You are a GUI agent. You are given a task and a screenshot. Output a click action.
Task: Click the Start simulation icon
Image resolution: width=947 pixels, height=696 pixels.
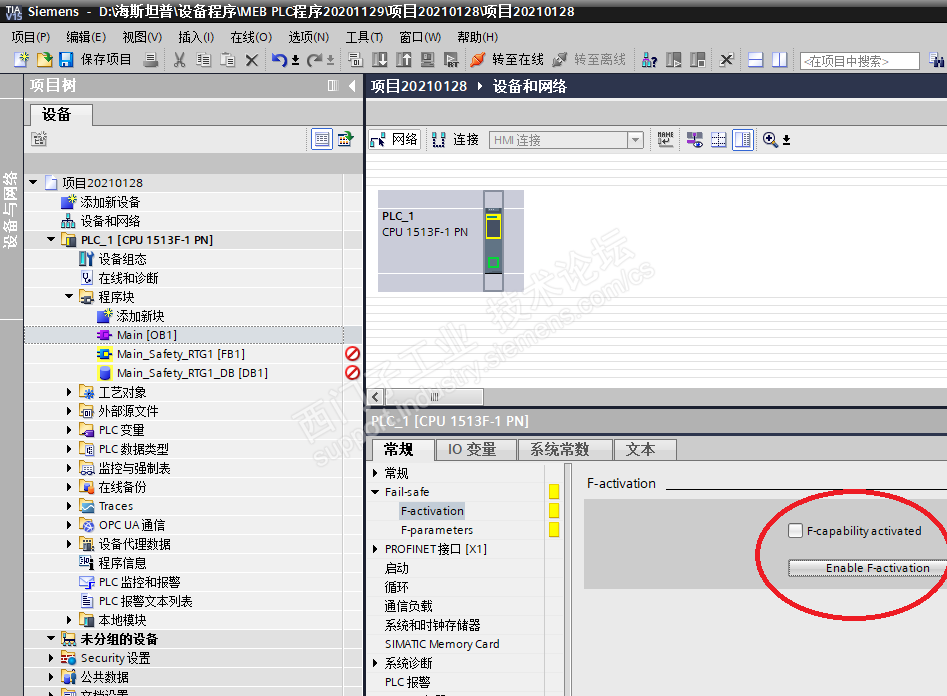(428, 60)
